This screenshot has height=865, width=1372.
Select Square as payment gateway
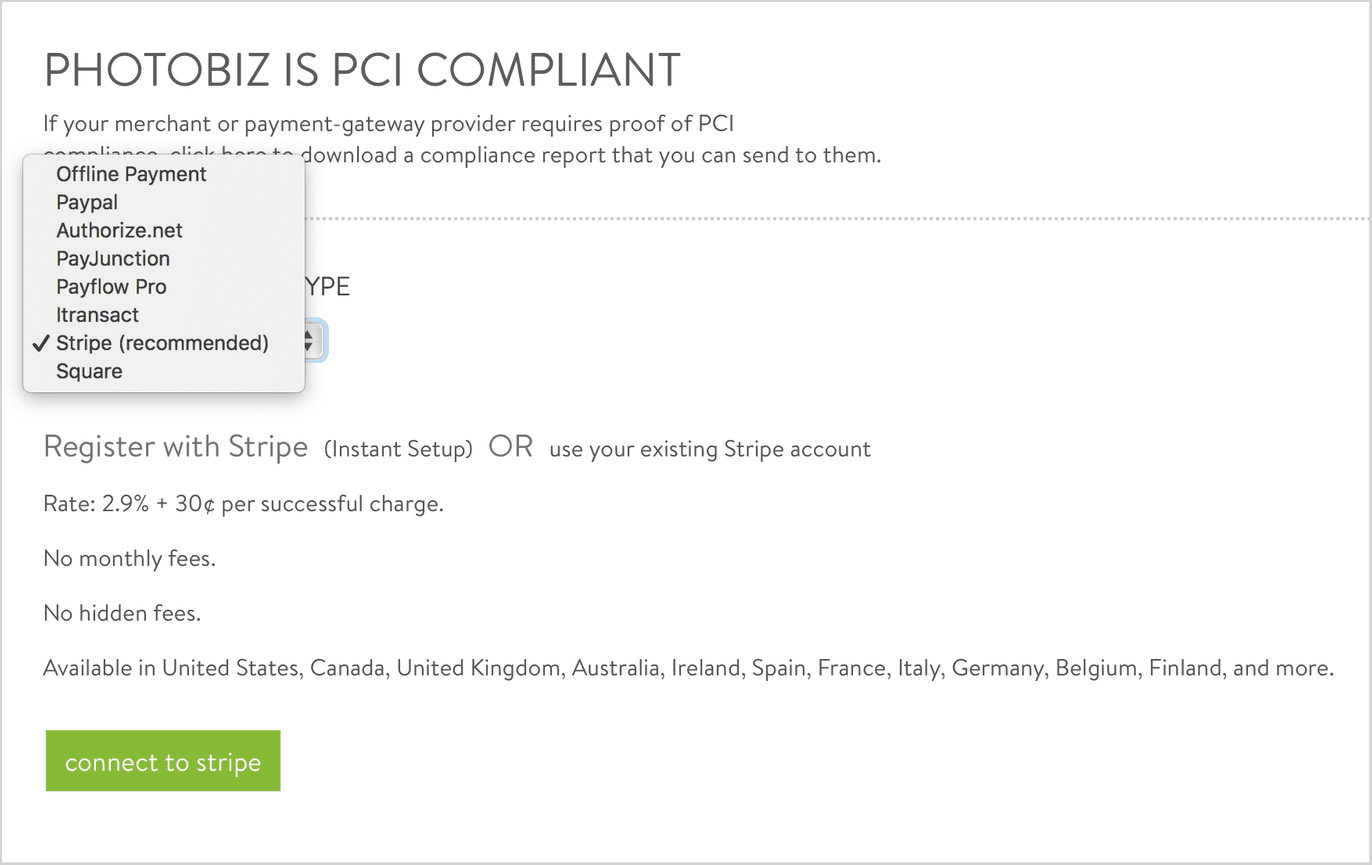pos(89,371)
